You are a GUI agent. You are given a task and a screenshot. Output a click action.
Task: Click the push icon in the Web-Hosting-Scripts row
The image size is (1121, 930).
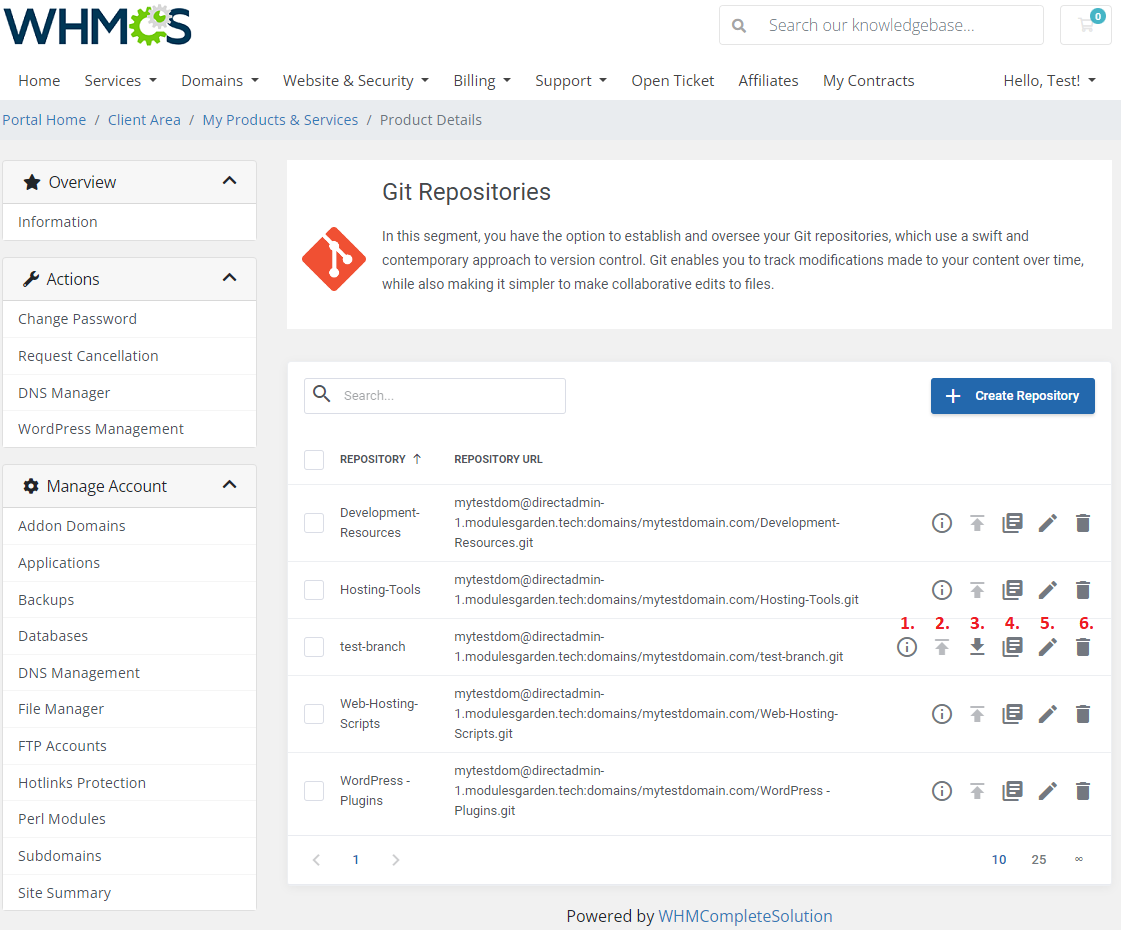click(977, 713)
